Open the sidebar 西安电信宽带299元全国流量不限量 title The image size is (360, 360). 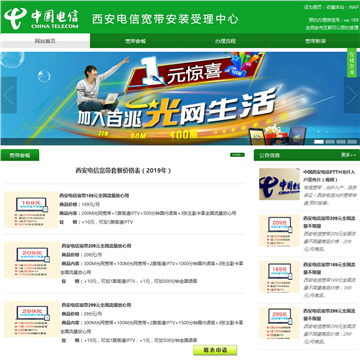point(328,314)
